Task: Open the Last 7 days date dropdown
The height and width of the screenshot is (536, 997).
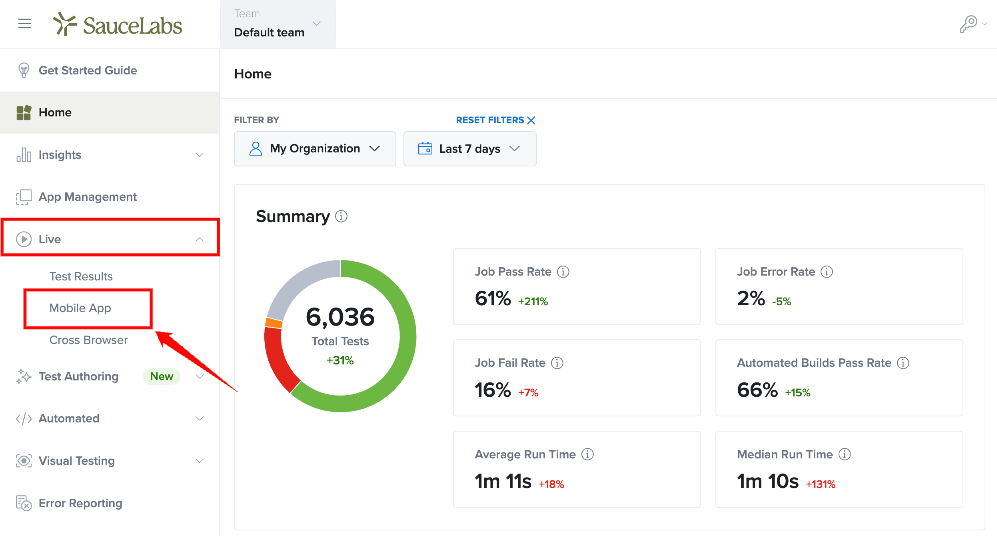Action: point(470,149)
